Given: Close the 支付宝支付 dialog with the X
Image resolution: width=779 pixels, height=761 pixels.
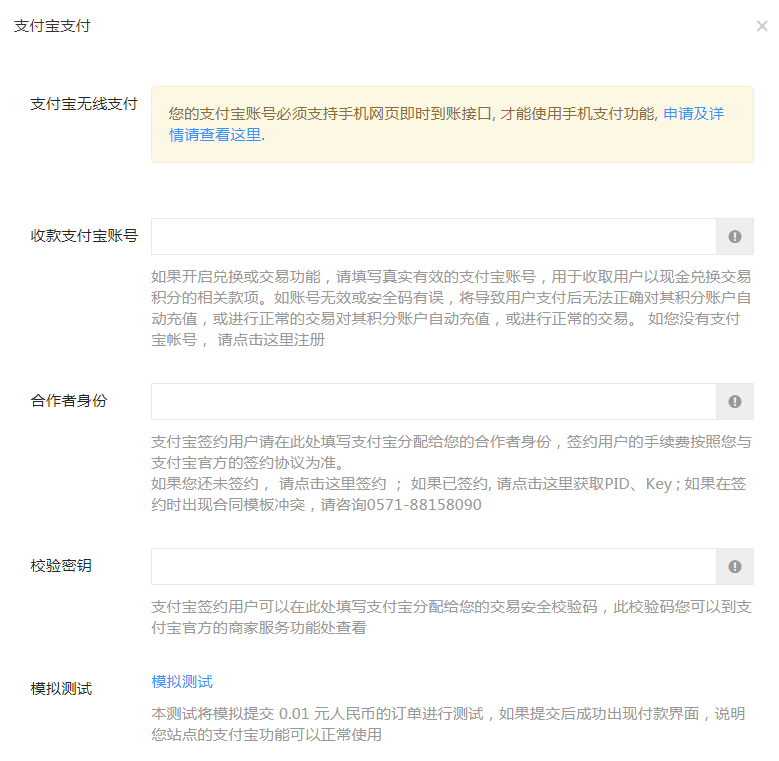Looking at the screenshot, I should (x=762, y=26).
